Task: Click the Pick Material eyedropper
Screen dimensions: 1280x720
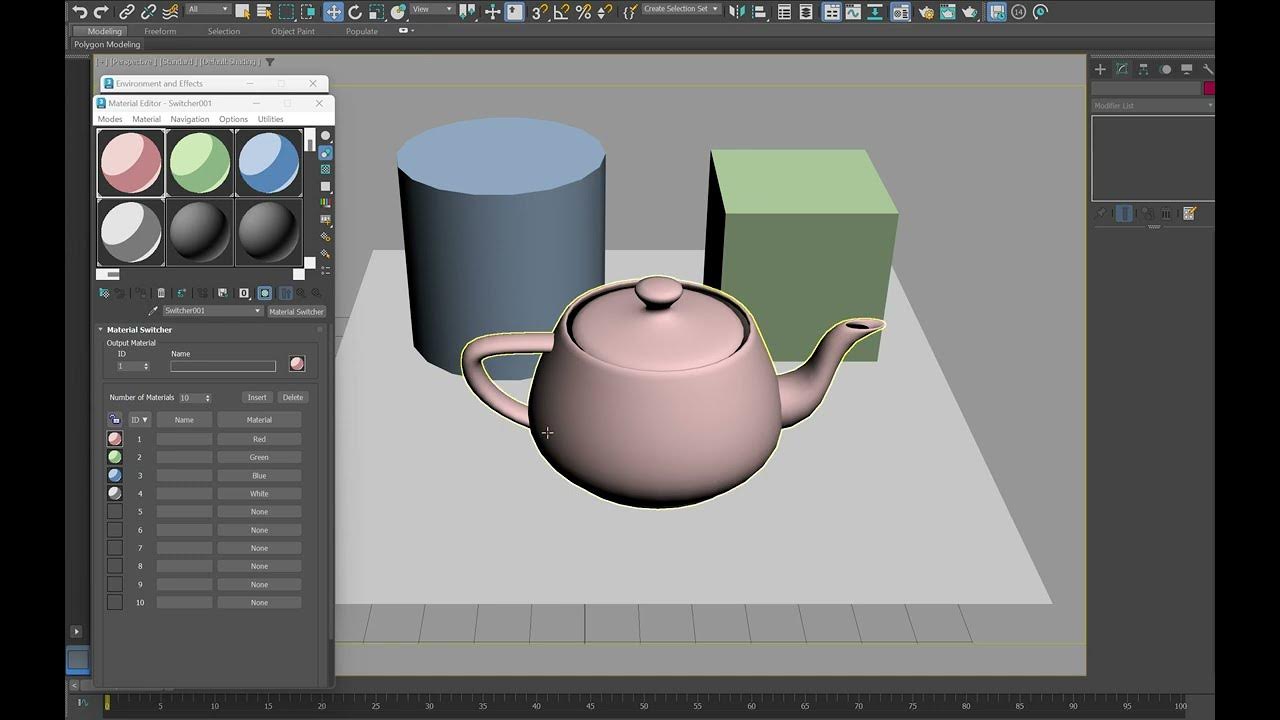Action: pyautogui.click(x=153, y=311)
